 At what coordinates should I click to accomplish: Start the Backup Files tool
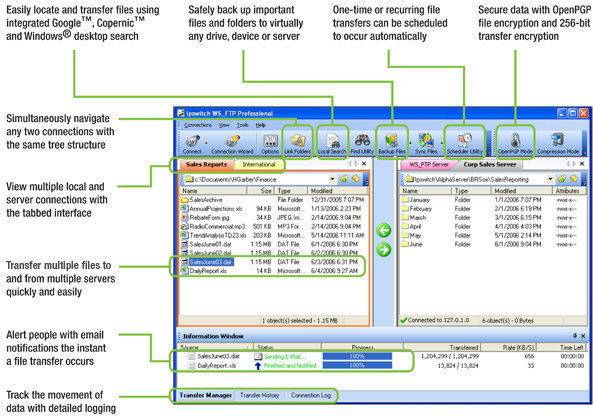(x=392, y=144)
